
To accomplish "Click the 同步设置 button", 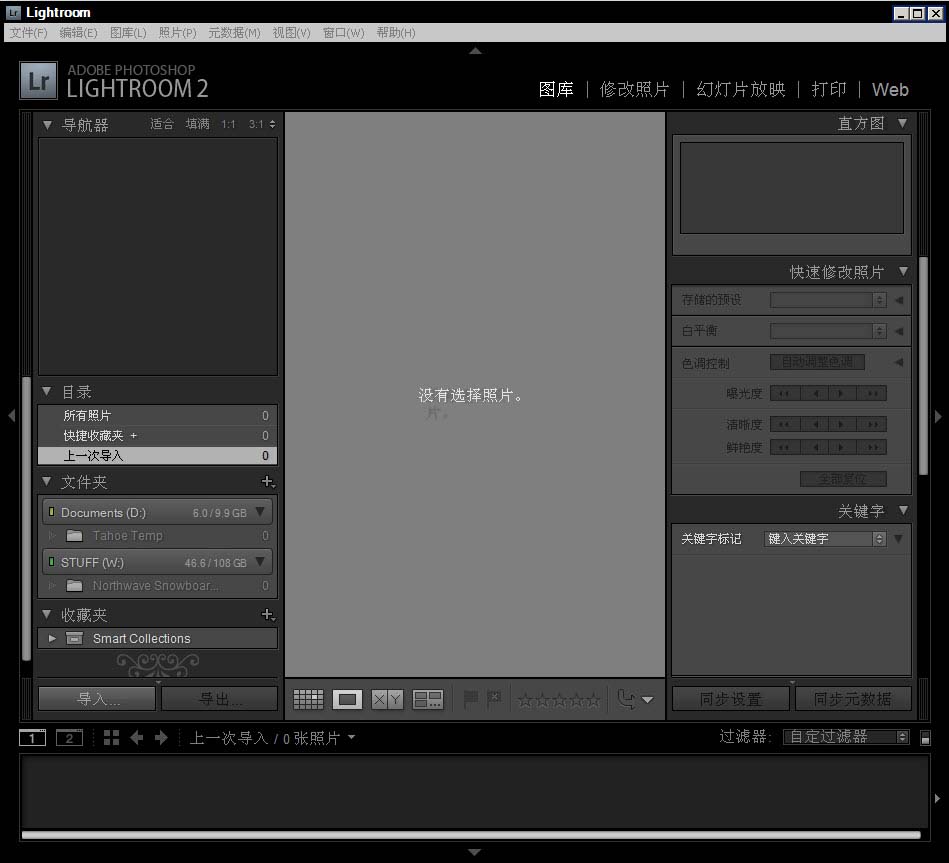I will tap(731, 699).
